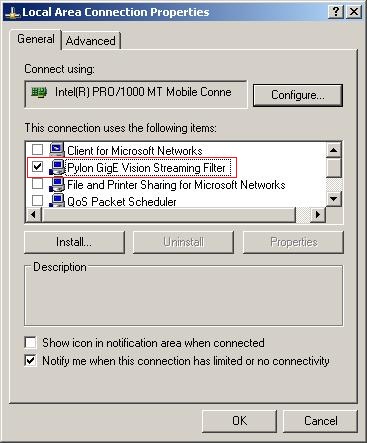Image resolution: width=367 pixels, height=443 pixels.
Task: Select the Pylon GigE Vision Streaming Filter icon
Action: pos(57,167)
